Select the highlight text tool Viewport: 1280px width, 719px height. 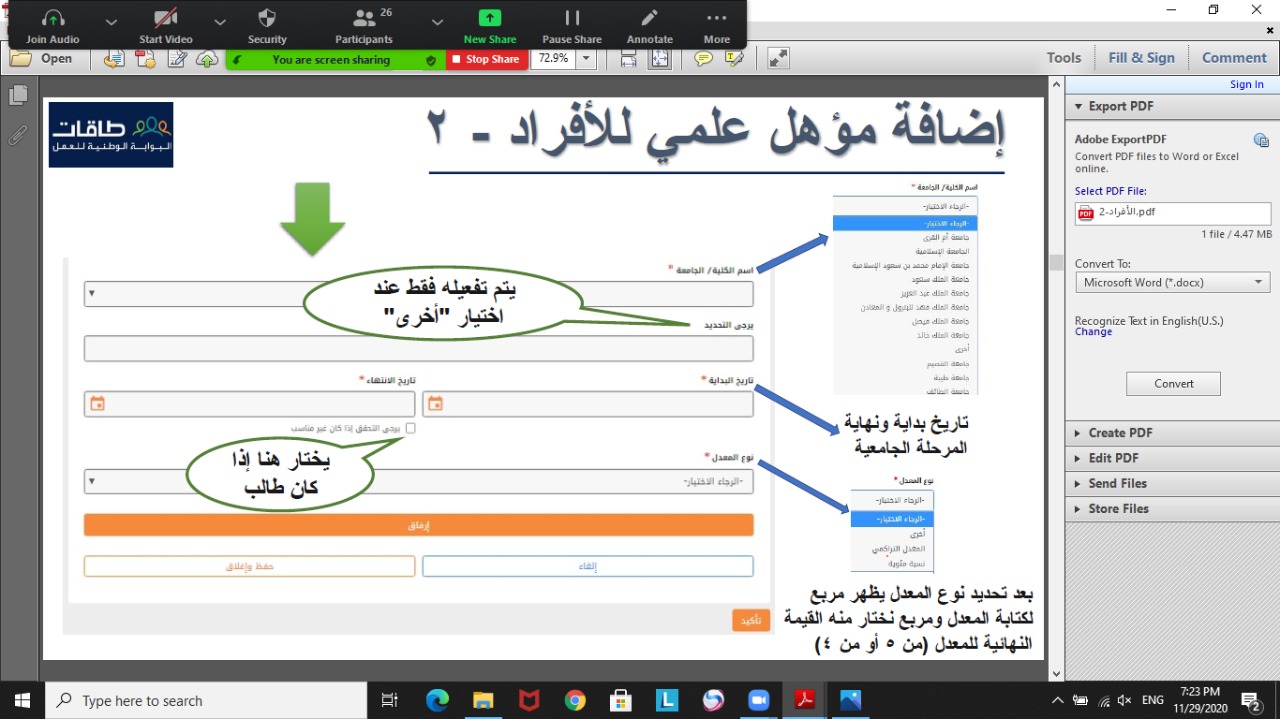pyautogui.click(x=735, y=59)
